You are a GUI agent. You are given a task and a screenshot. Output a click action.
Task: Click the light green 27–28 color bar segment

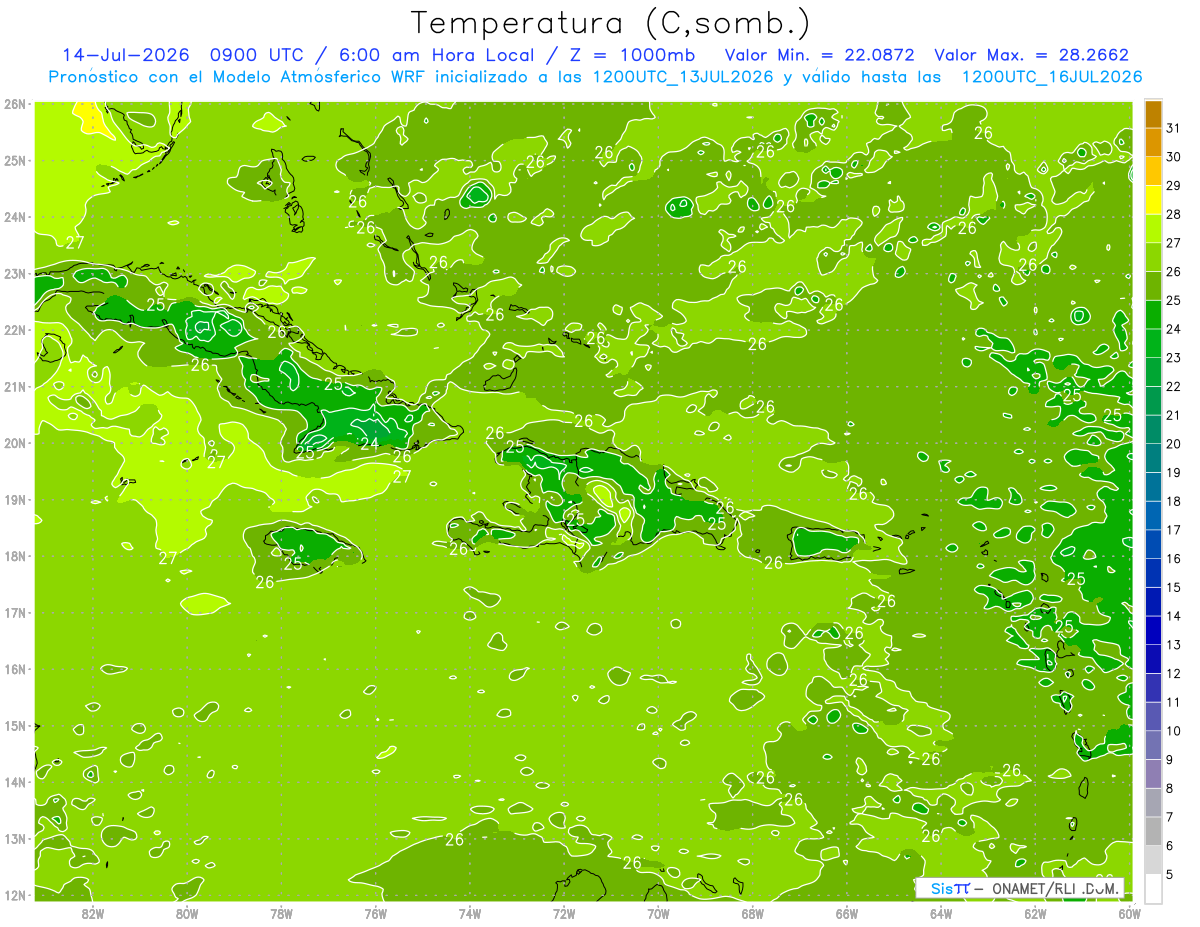(x=1153, y=229)
